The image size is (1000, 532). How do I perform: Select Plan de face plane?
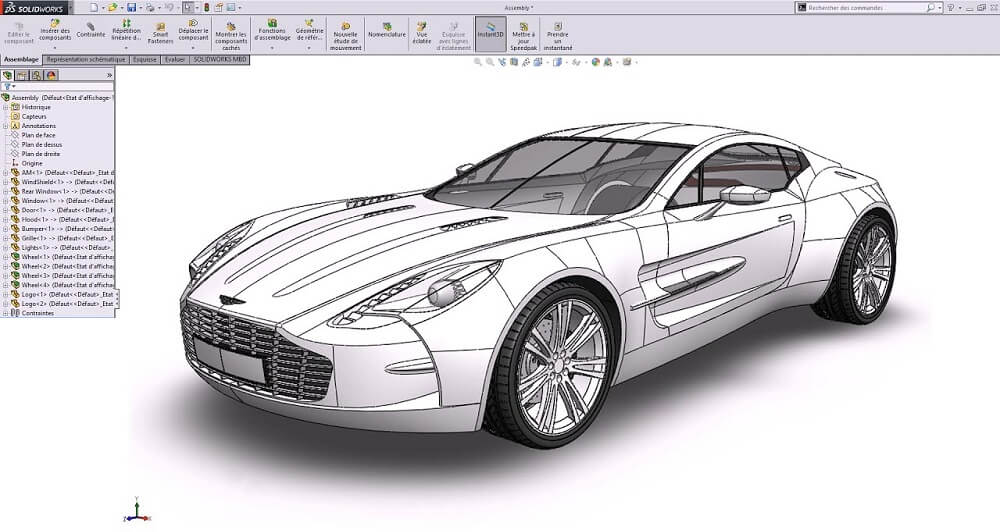(38, 135)
